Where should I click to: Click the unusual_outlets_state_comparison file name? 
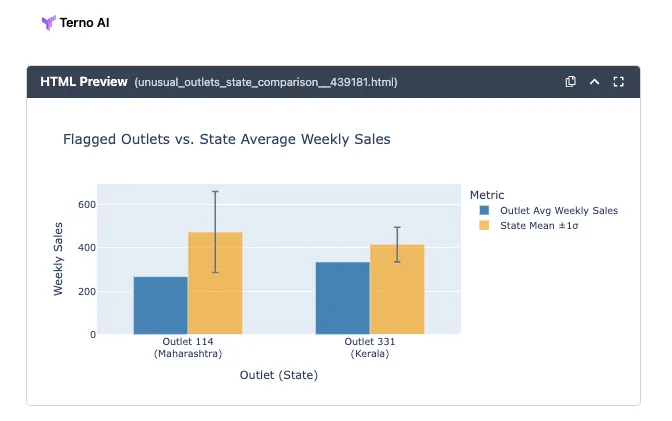click(266, 82)
